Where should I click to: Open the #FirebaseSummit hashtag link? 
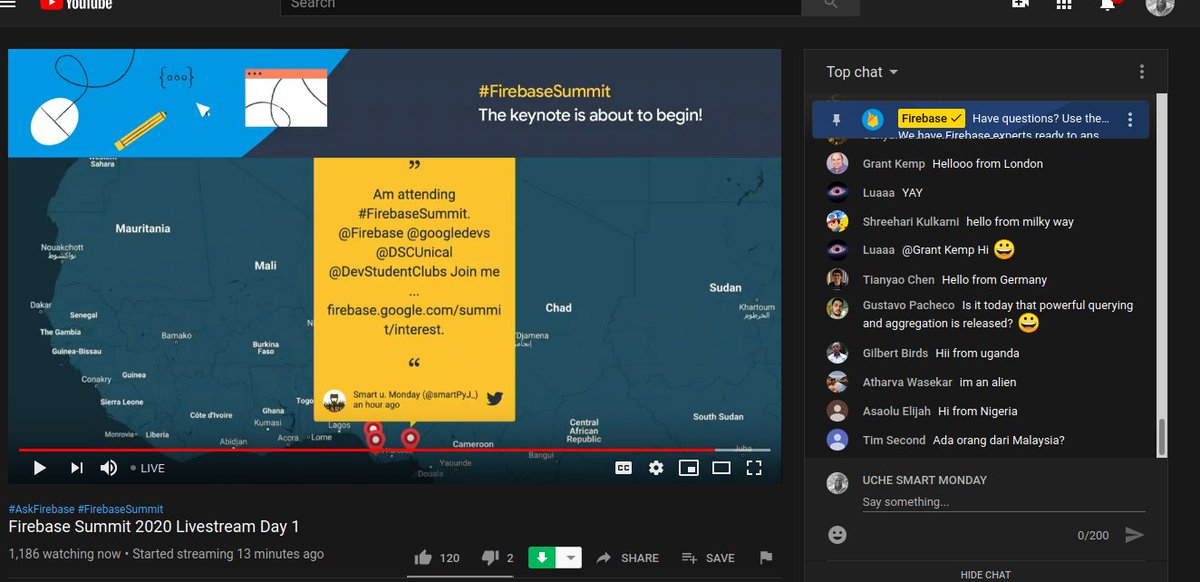tap(120, 509)
